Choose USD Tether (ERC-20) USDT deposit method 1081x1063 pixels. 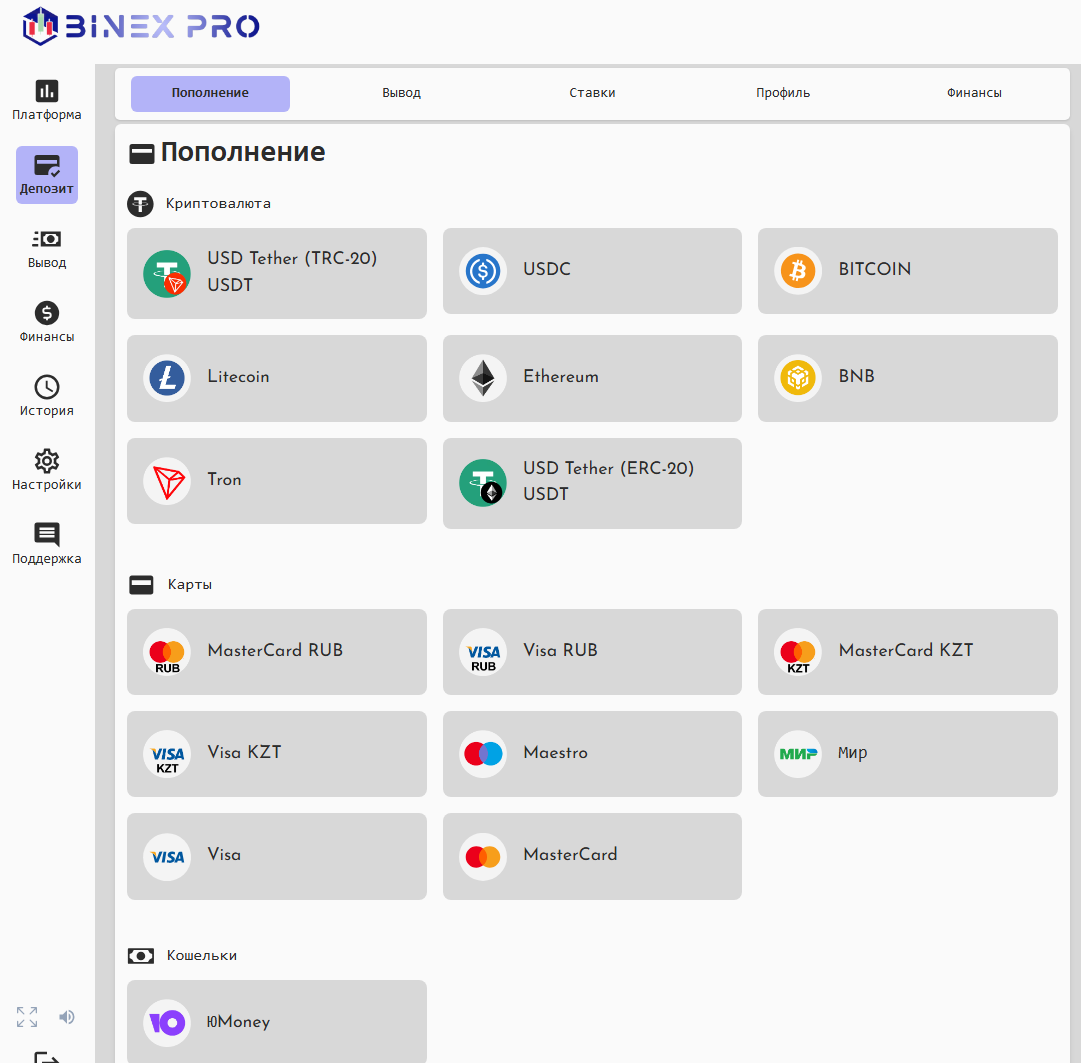(592, 483)
